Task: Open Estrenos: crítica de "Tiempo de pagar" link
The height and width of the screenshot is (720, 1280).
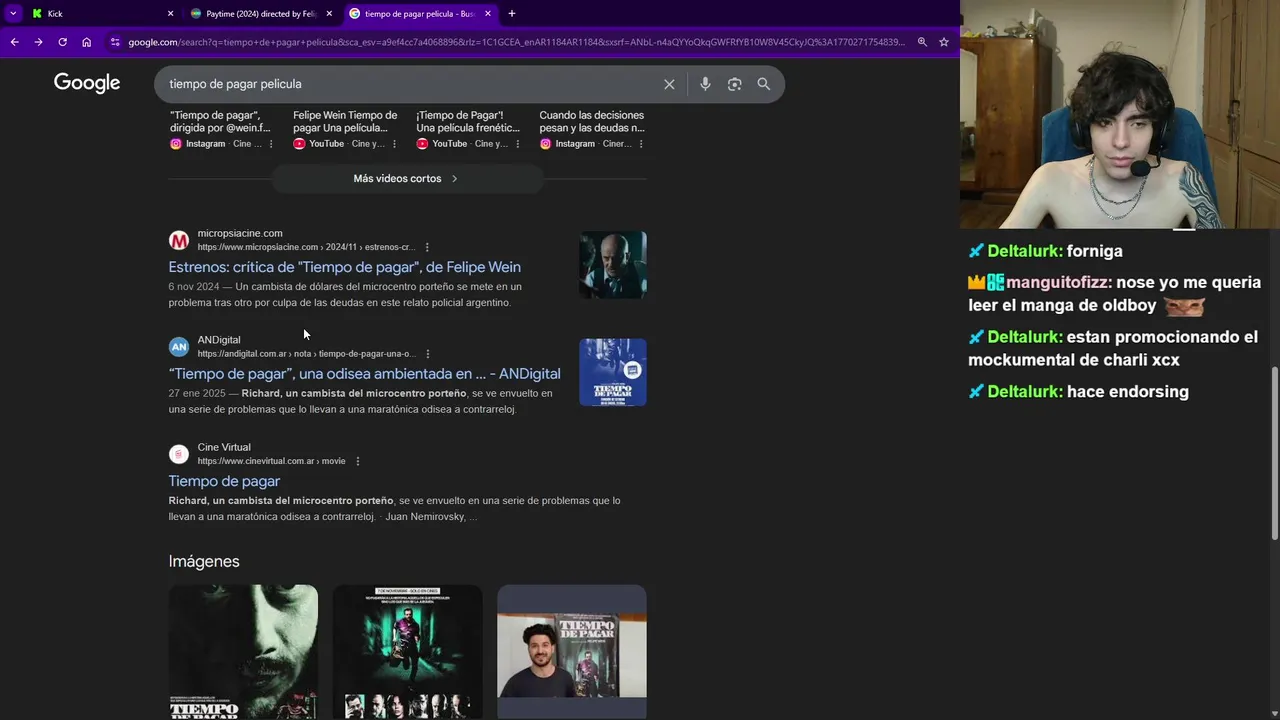Action: (344, 267)
